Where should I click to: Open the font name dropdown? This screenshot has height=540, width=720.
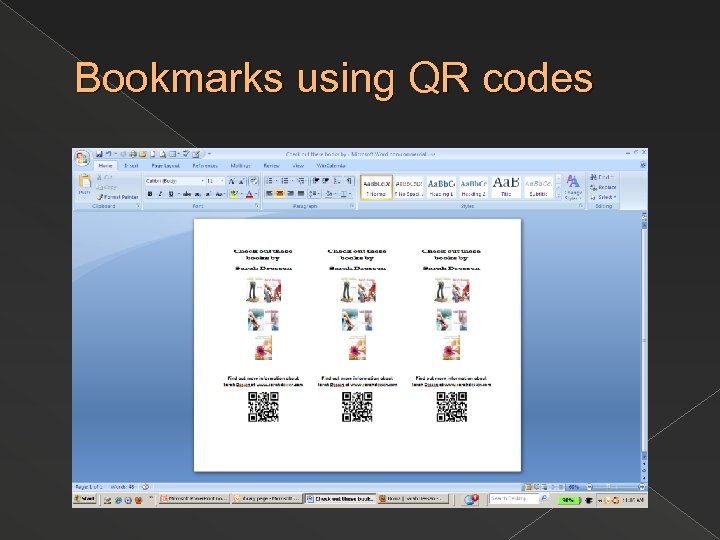(x=202, y=181)
